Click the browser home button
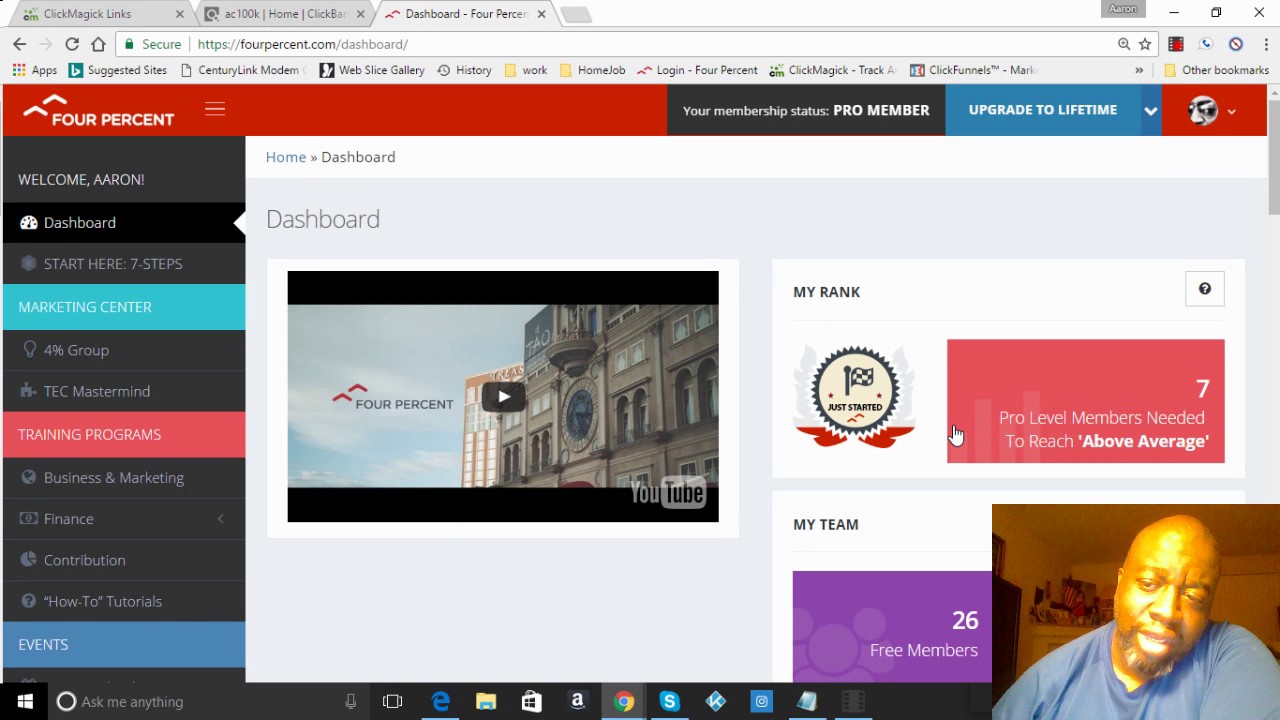Image resolution: width=1280 pixels, height=720 pixels. click(x=98, y=44)
